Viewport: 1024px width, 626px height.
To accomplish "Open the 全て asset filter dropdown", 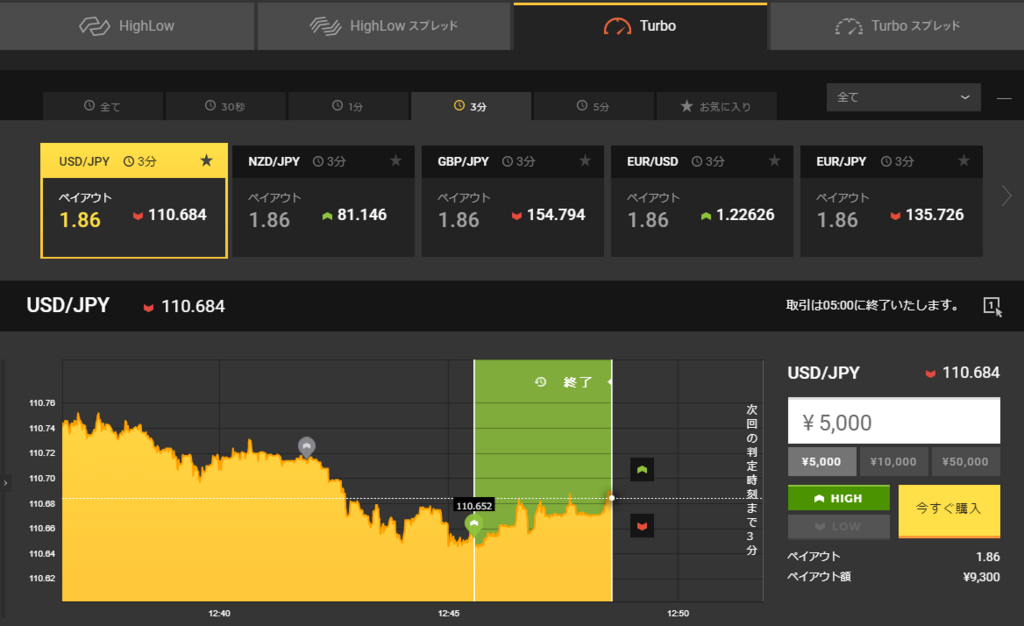I will tap(902, 97).
